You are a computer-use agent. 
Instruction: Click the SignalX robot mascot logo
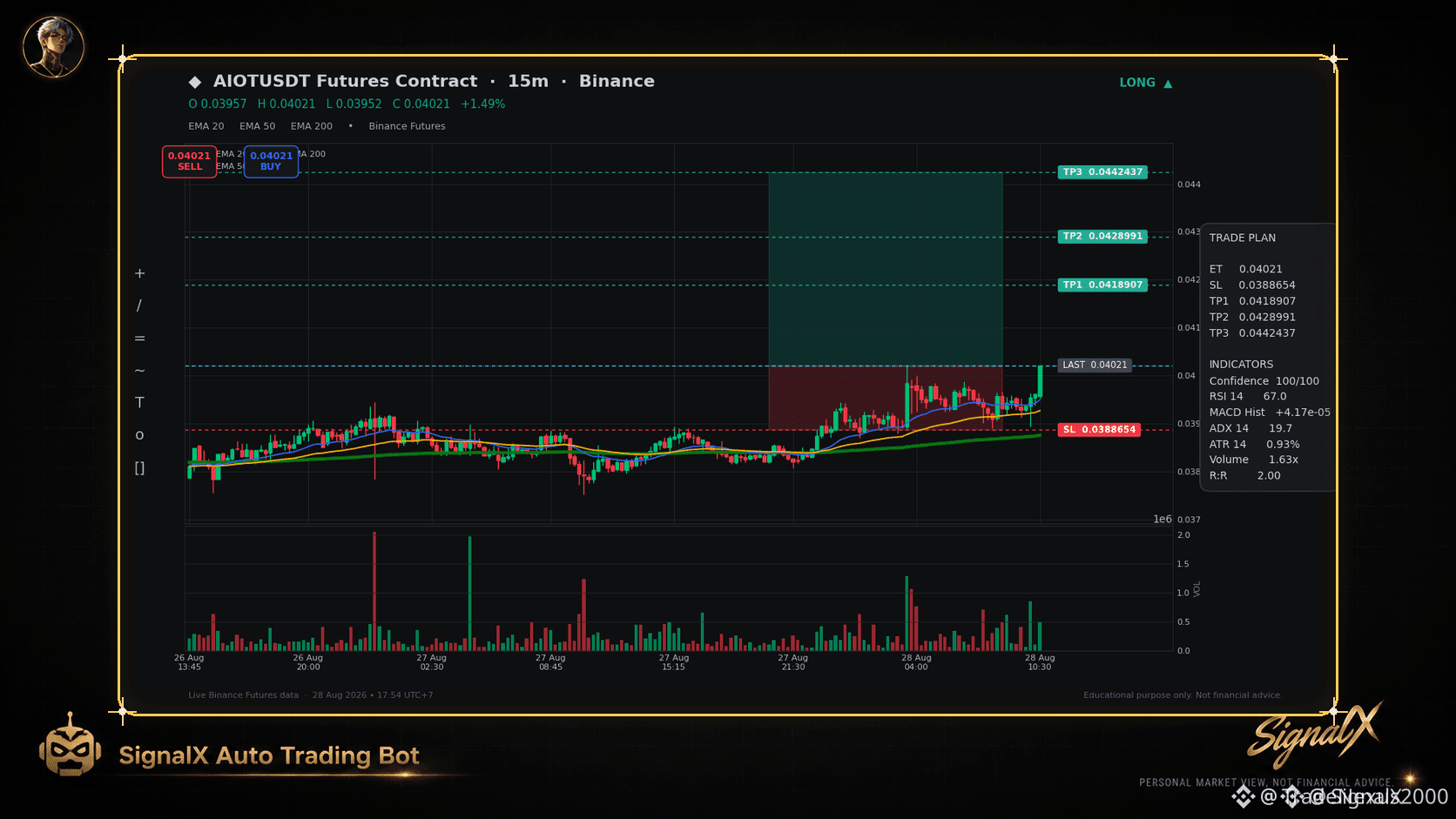pos(71,746)
